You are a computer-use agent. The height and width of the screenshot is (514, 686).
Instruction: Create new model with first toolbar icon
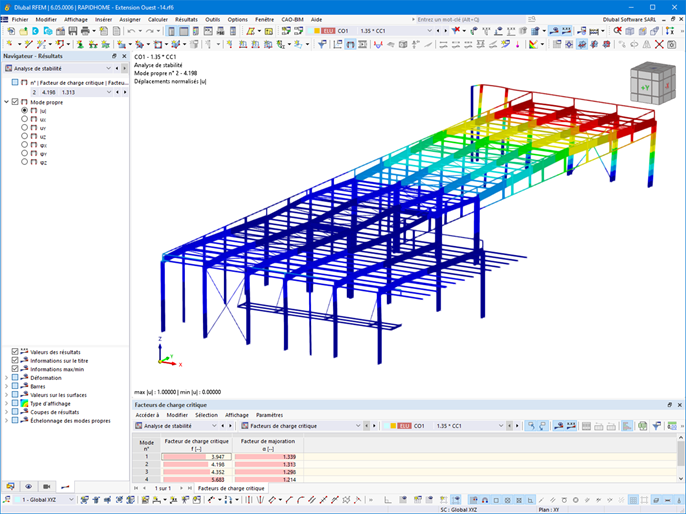(x=11, y=31)
